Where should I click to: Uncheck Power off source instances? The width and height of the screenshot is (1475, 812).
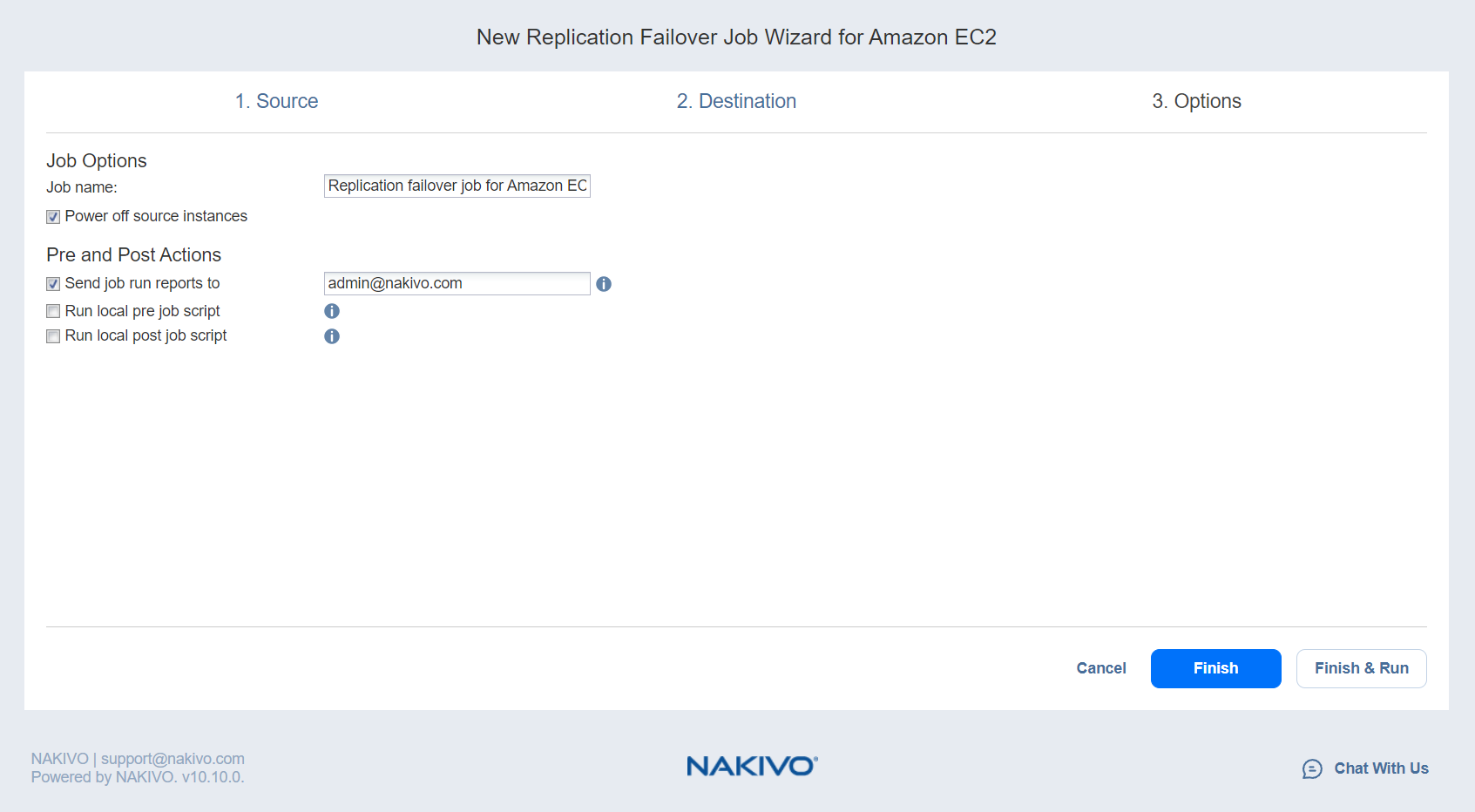tap(53, 217)
